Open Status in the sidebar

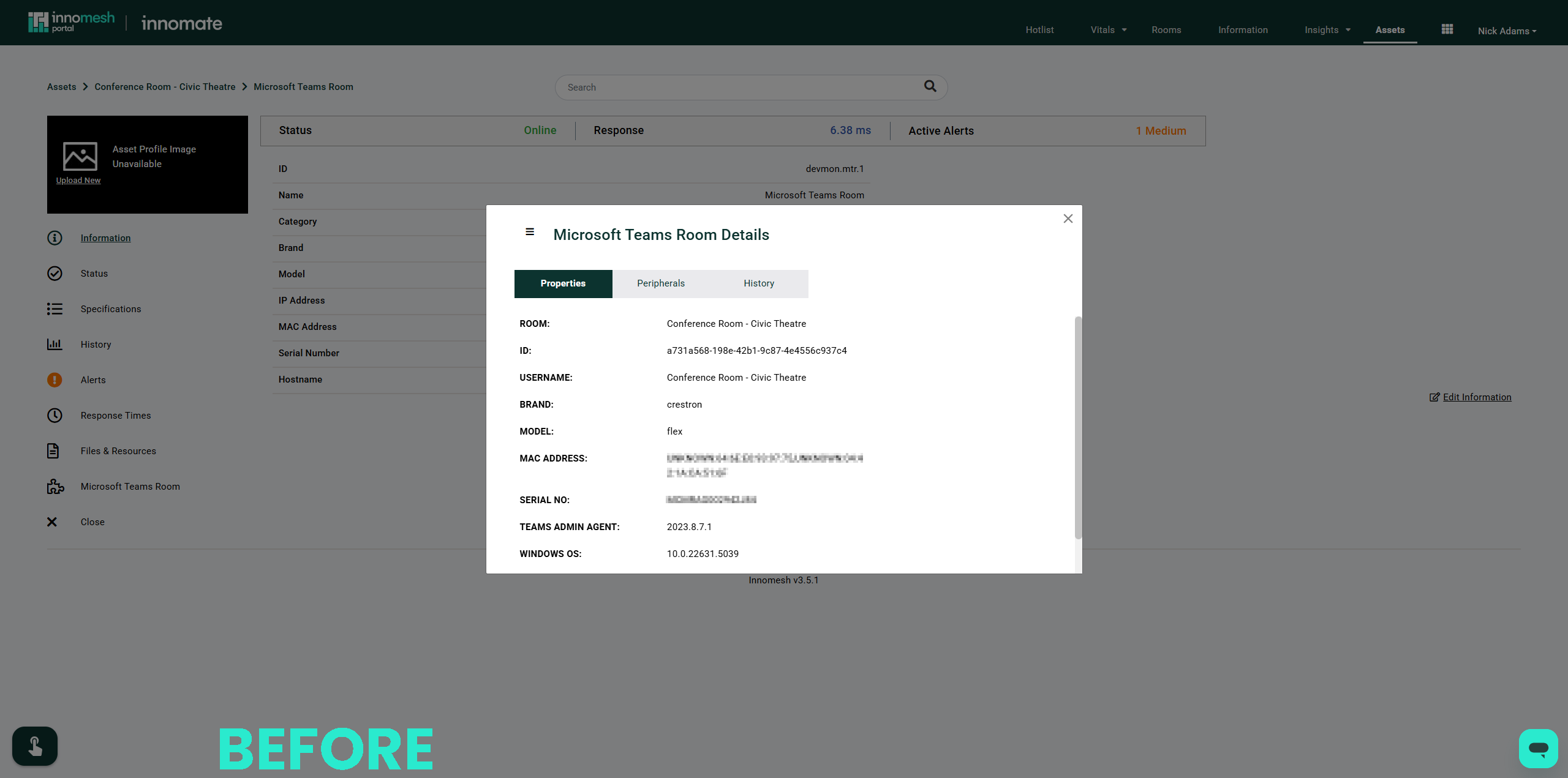click(x=94, y=274)
